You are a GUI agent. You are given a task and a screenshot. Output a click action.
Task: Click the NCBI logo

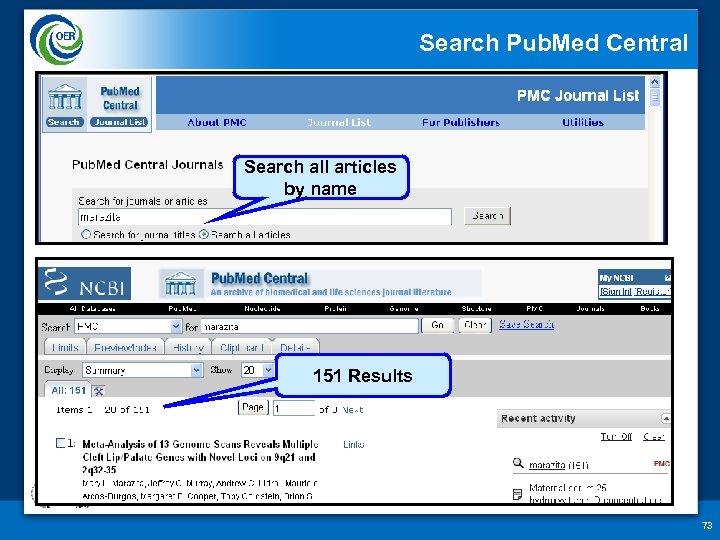[84, 283]
